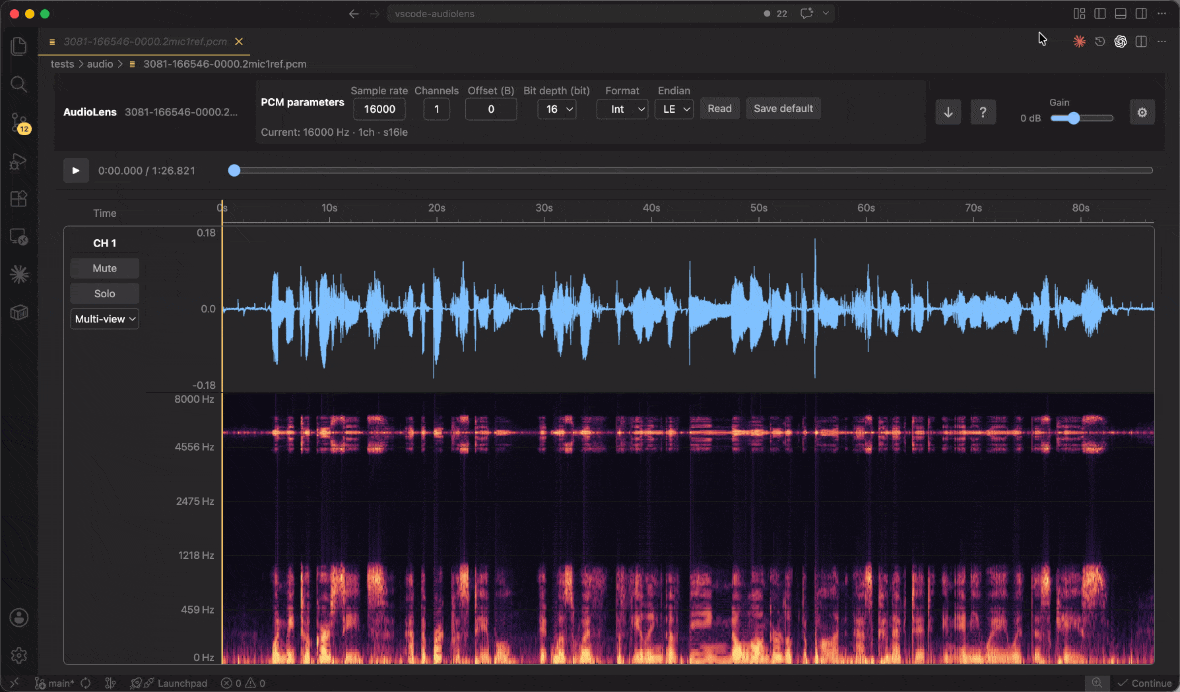Click the Offset (B) input field
1180x692 pixels.
[491, 109]
